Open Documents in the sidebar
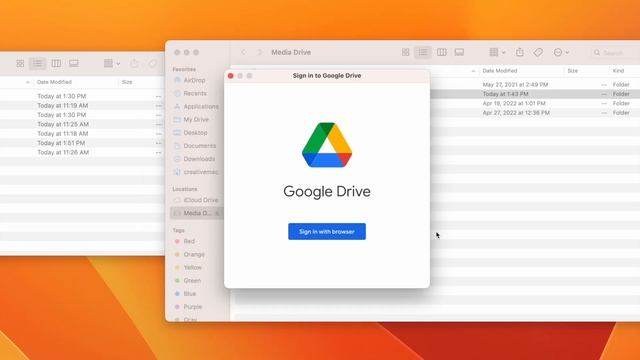 (x=195, y=146)
